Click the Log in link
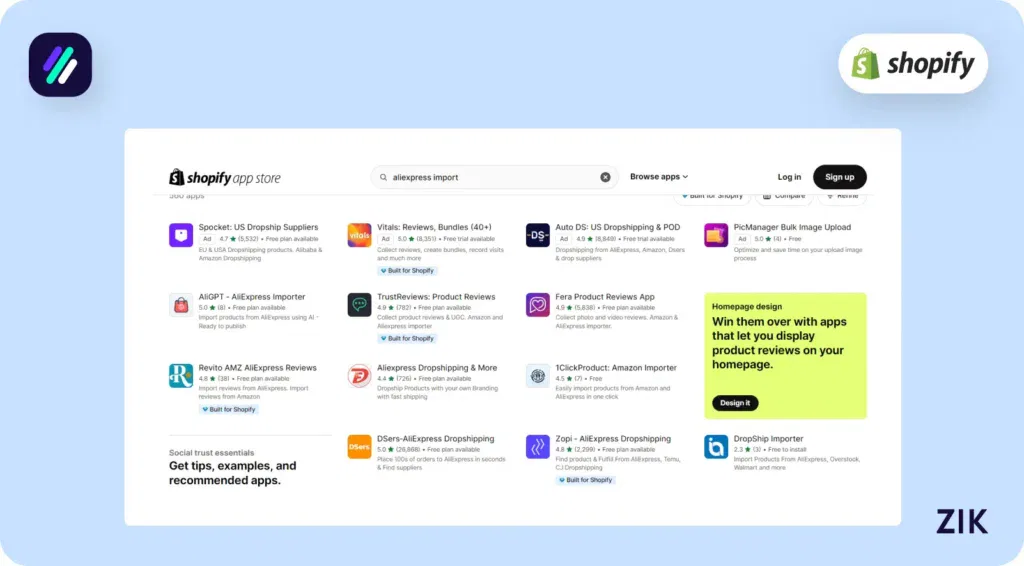 click(x=789, y=177)
